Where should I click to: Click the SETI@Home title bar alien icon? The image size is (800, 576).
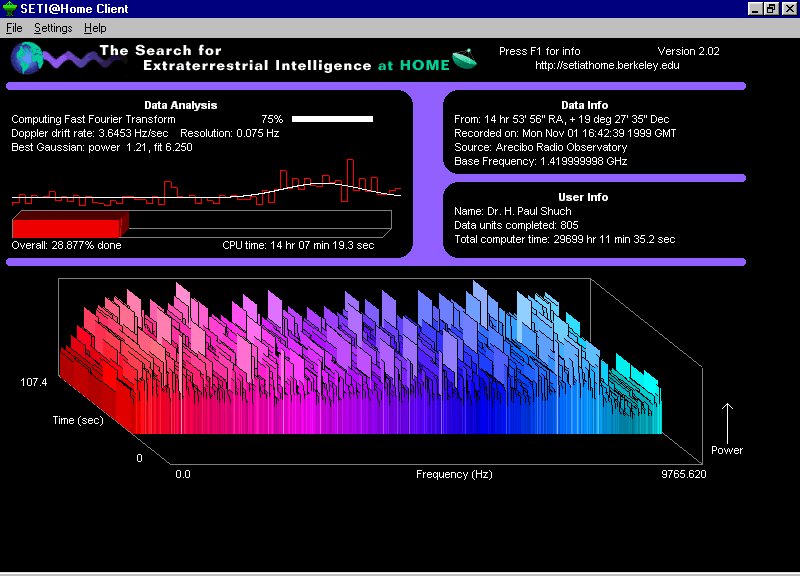10,9
